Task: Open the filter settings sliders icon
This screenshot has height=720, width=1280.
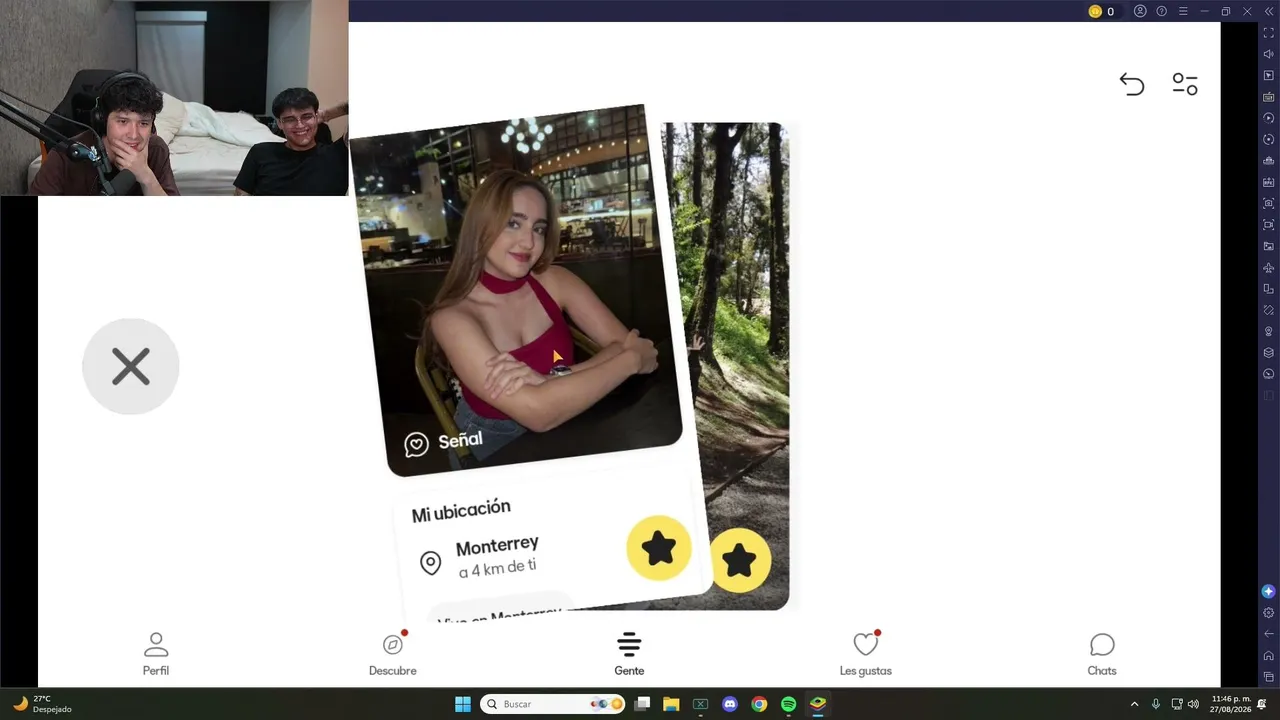Action: coord(1185,84)
